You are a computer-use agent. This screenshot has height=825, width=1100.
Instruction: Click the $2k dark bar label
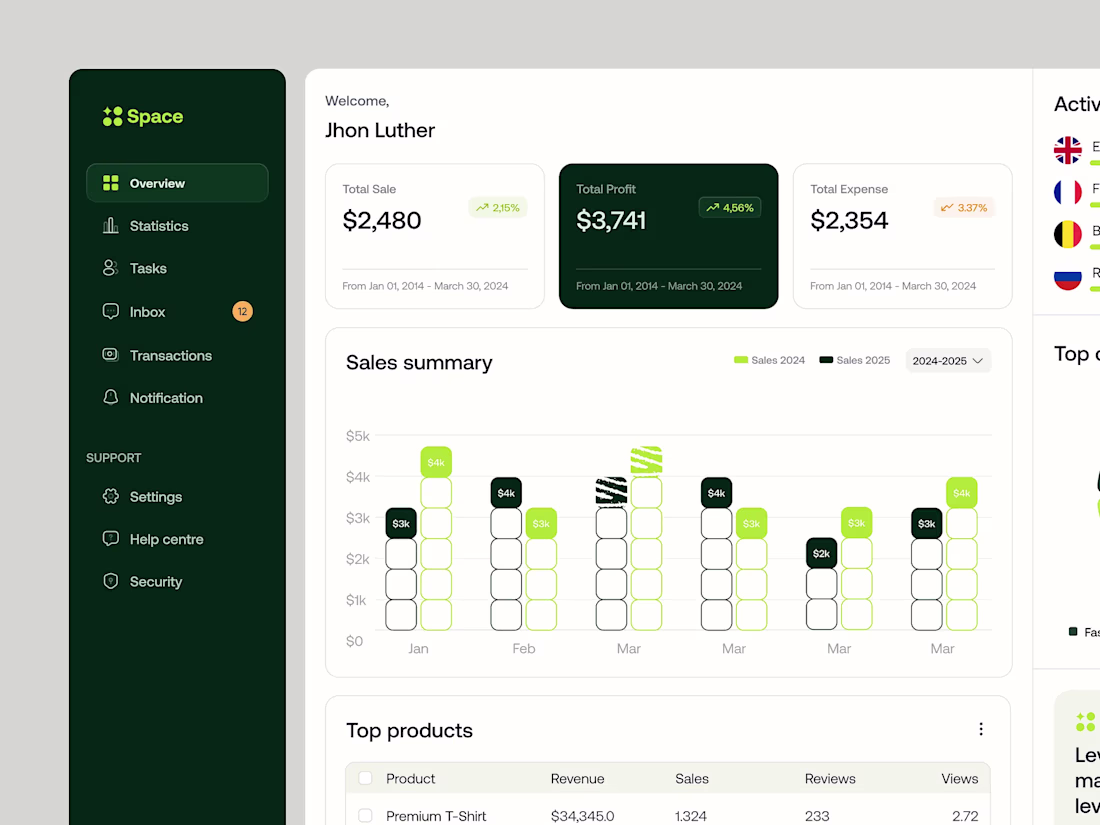[x=821, y=554]
